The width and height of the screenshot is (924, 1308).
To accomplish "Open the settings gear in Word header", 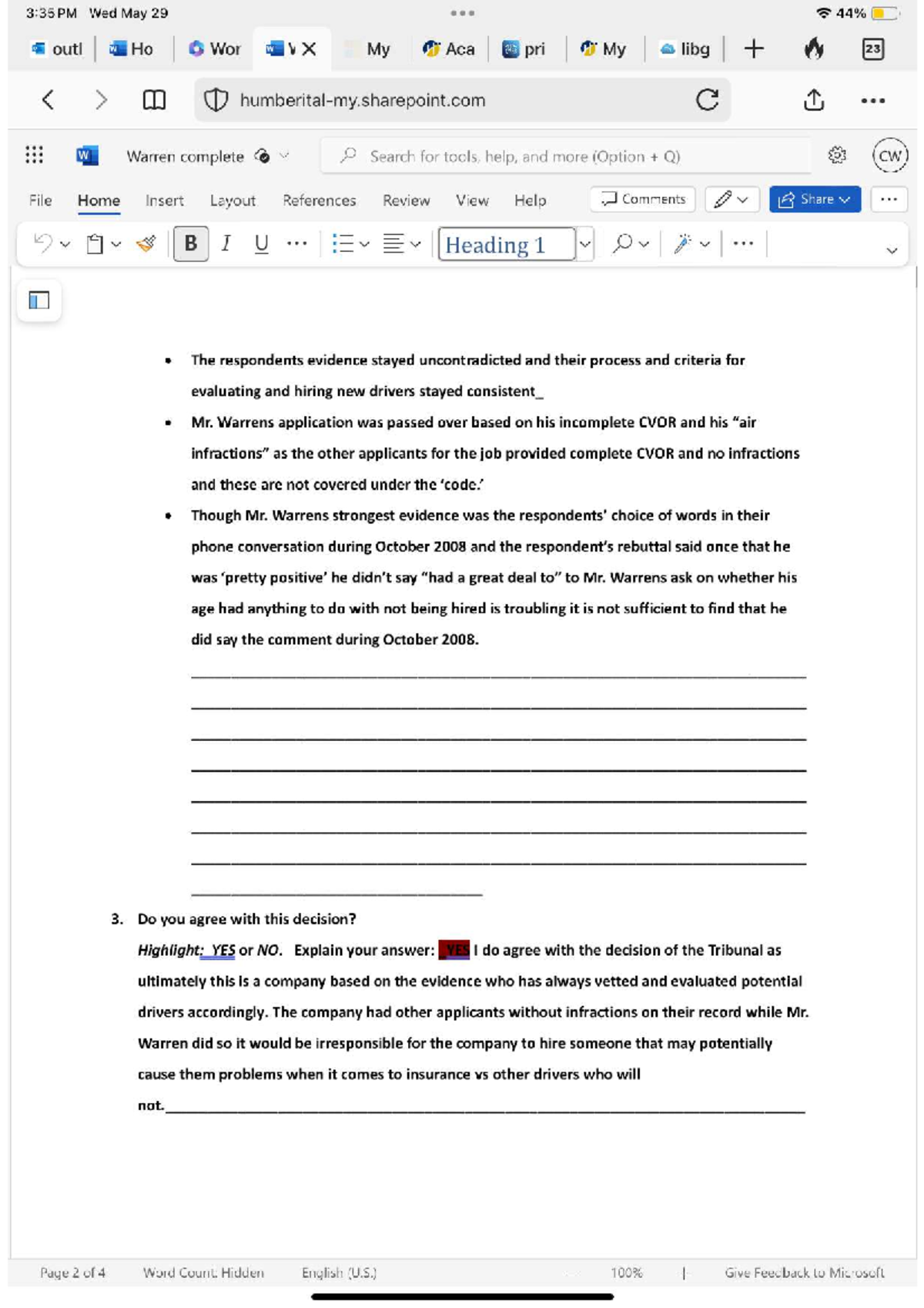I will 837,156.
